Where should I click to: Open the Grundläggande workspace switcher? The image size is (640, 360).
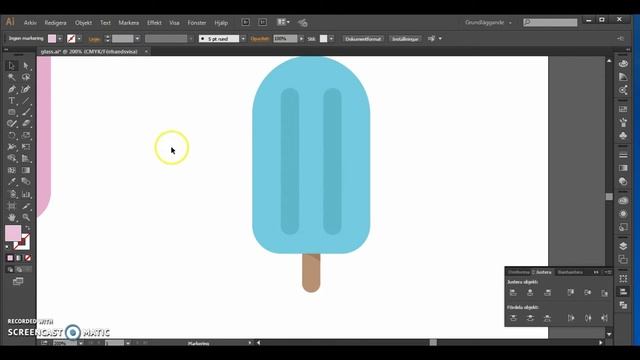(x=488, y=22)
